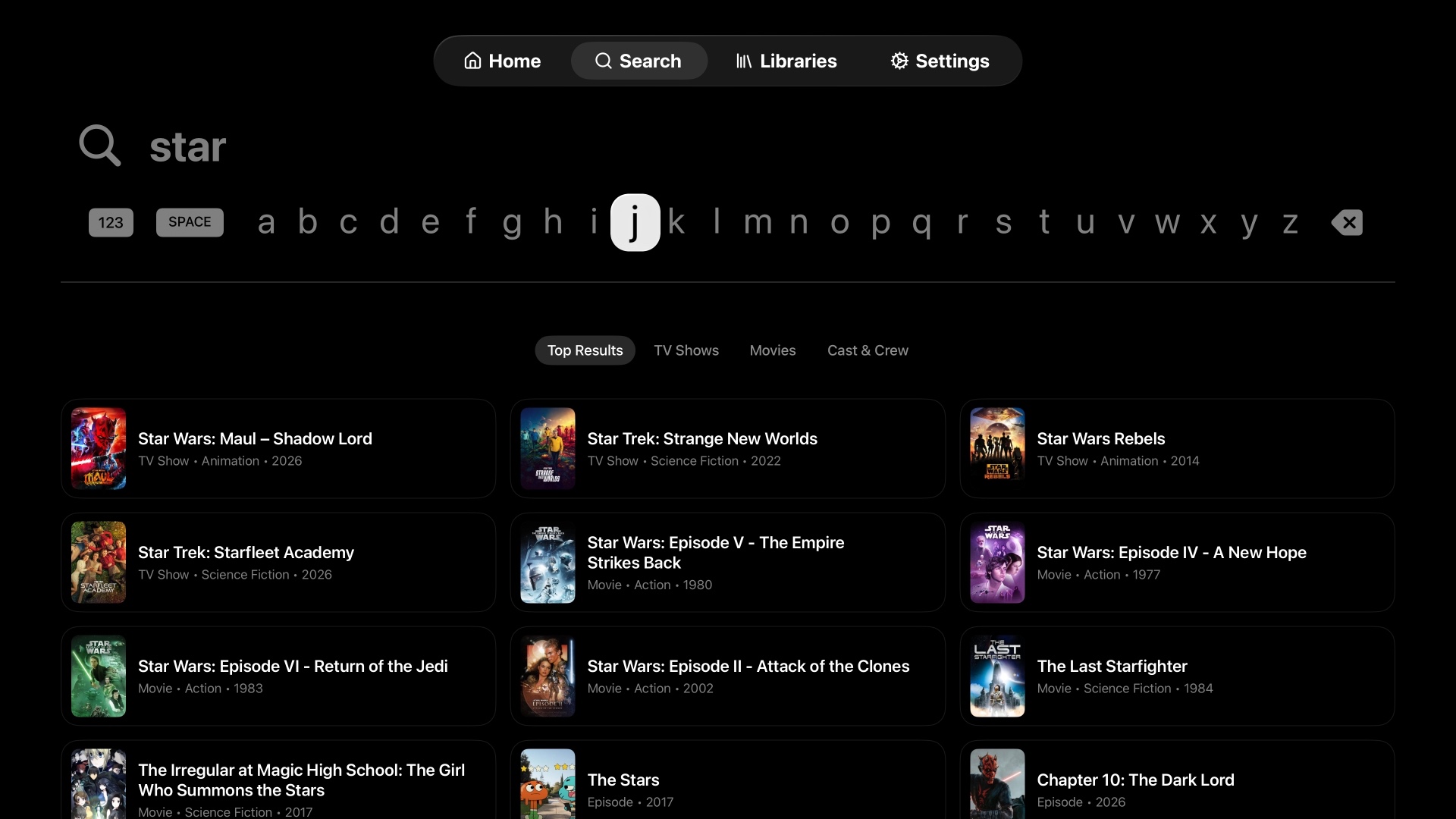Screen dimensions: 1456x819
Task: Select the letter t key
Action: tap(1044, 222)
